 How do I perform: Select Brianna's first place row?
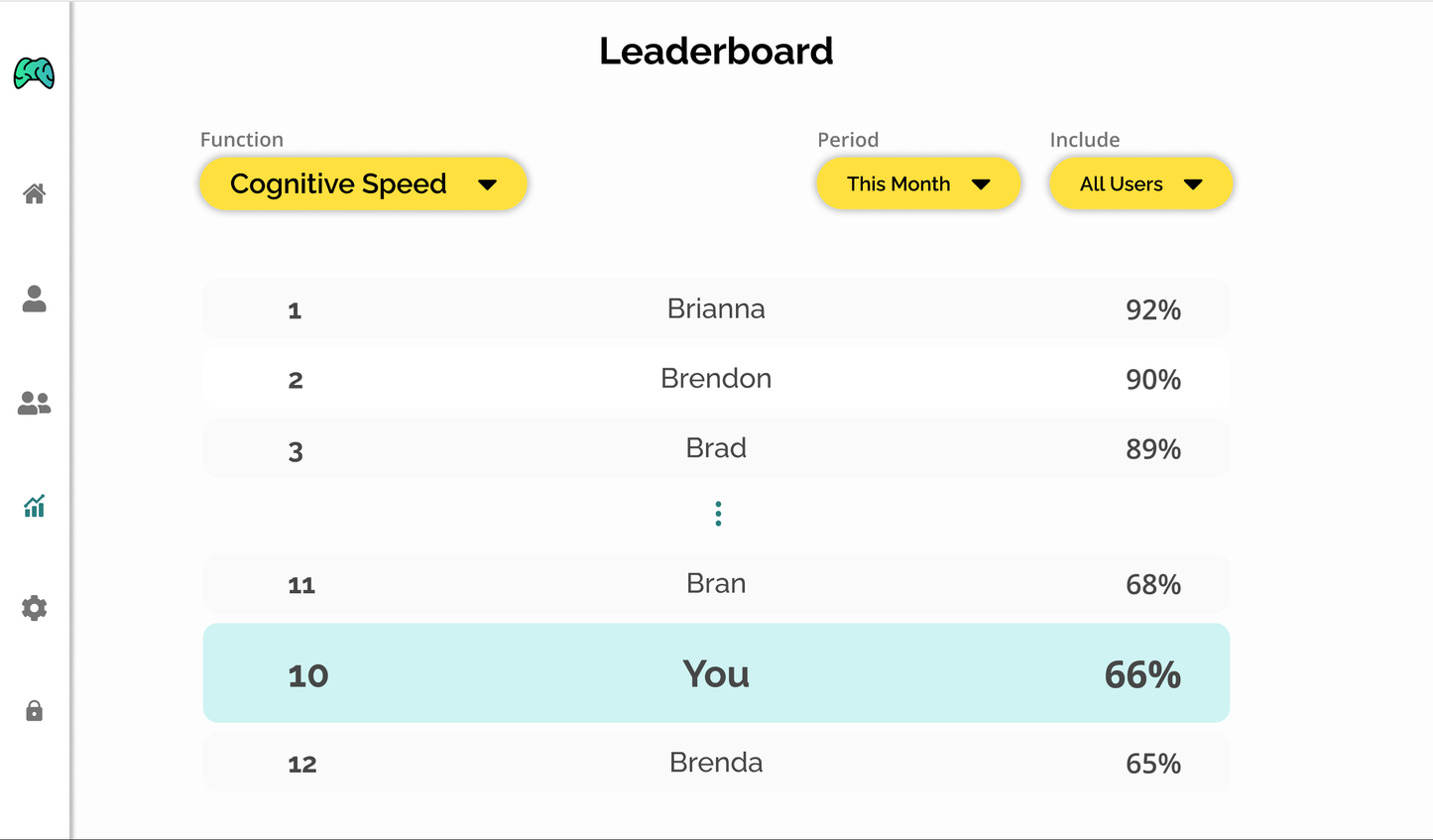(716, 309)
